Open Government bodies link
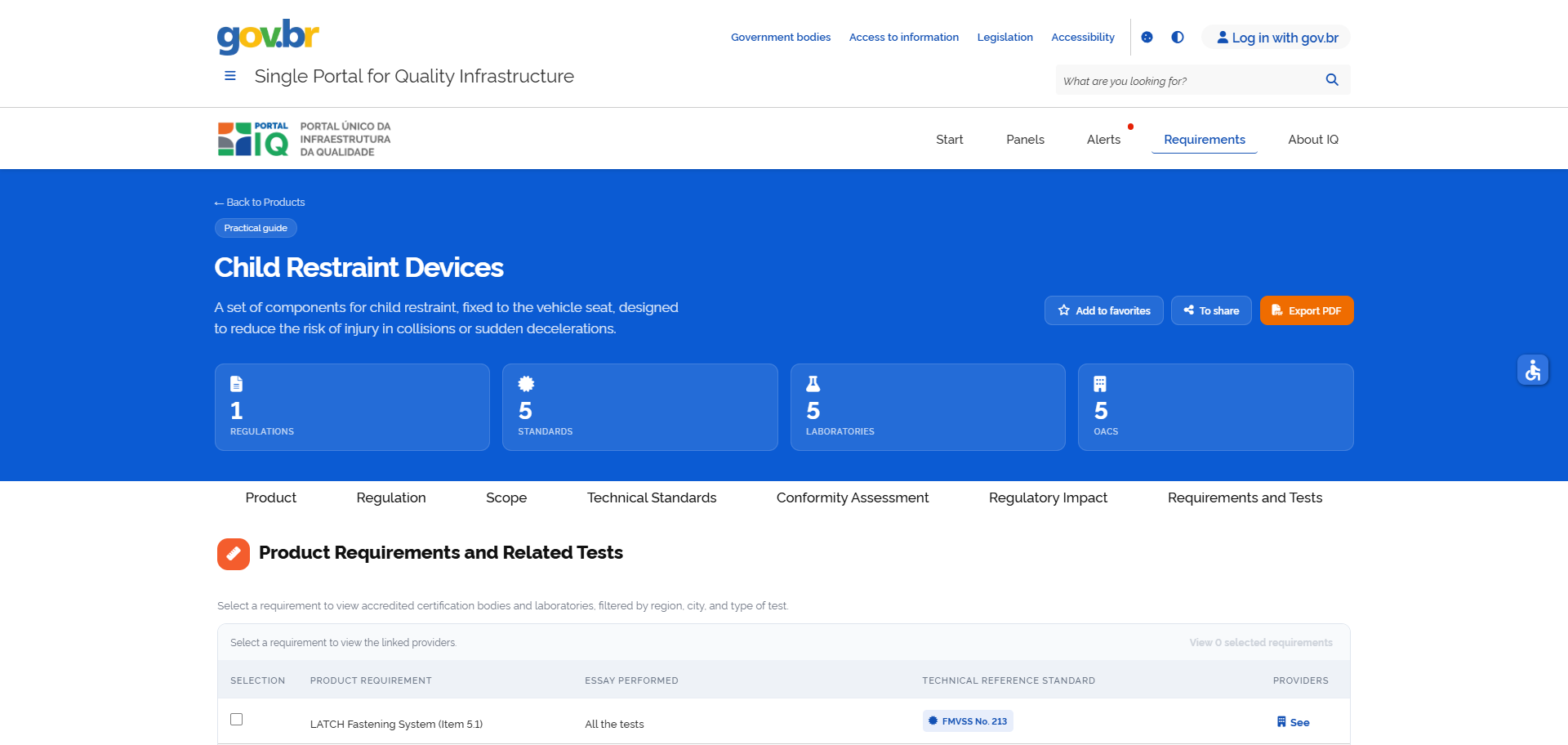The height and width of the screenshot is (745, 1568). (781, 38)
